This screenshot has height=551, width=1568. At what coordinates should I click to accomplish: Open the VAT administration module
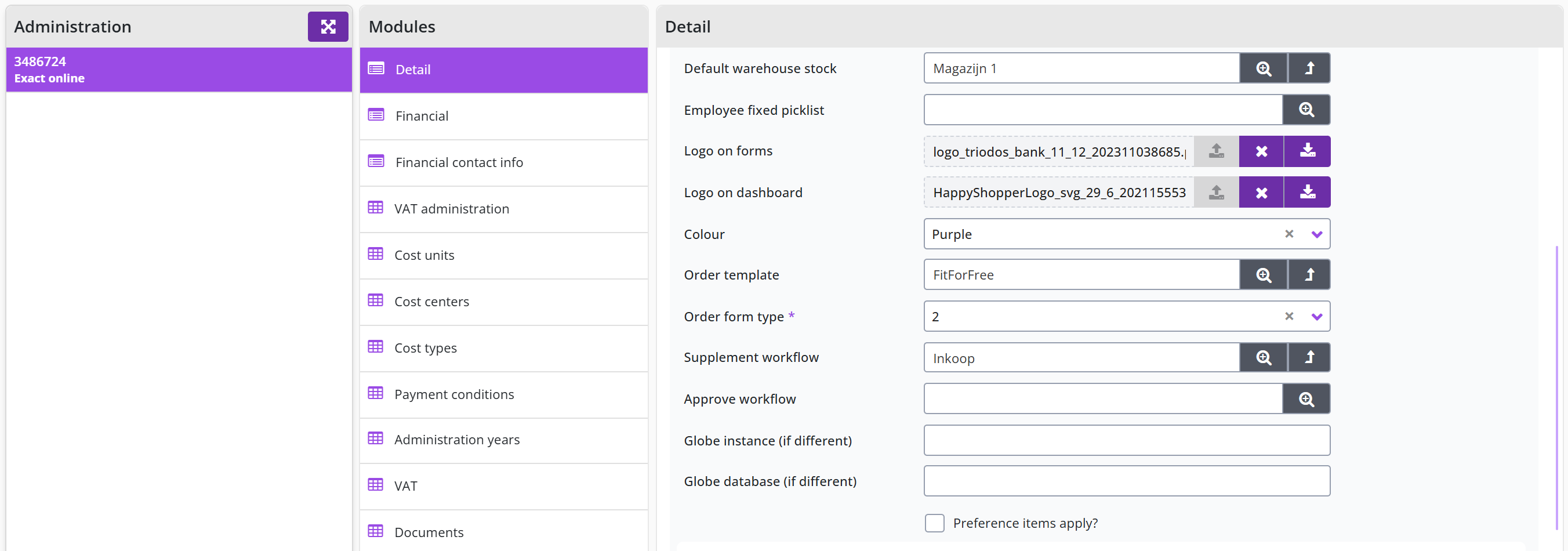(x=503, y=209)
